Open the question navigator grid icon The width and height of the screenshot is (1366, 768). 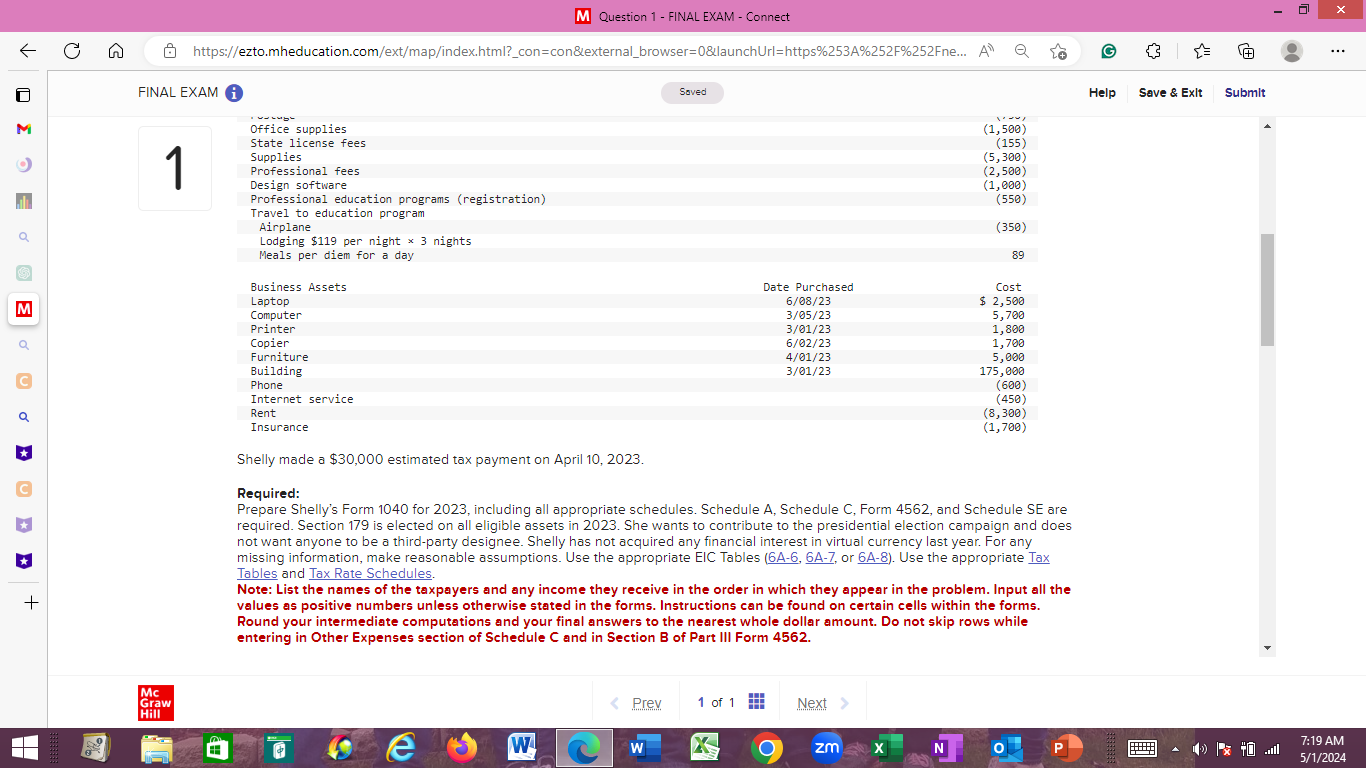click(756, 701)
